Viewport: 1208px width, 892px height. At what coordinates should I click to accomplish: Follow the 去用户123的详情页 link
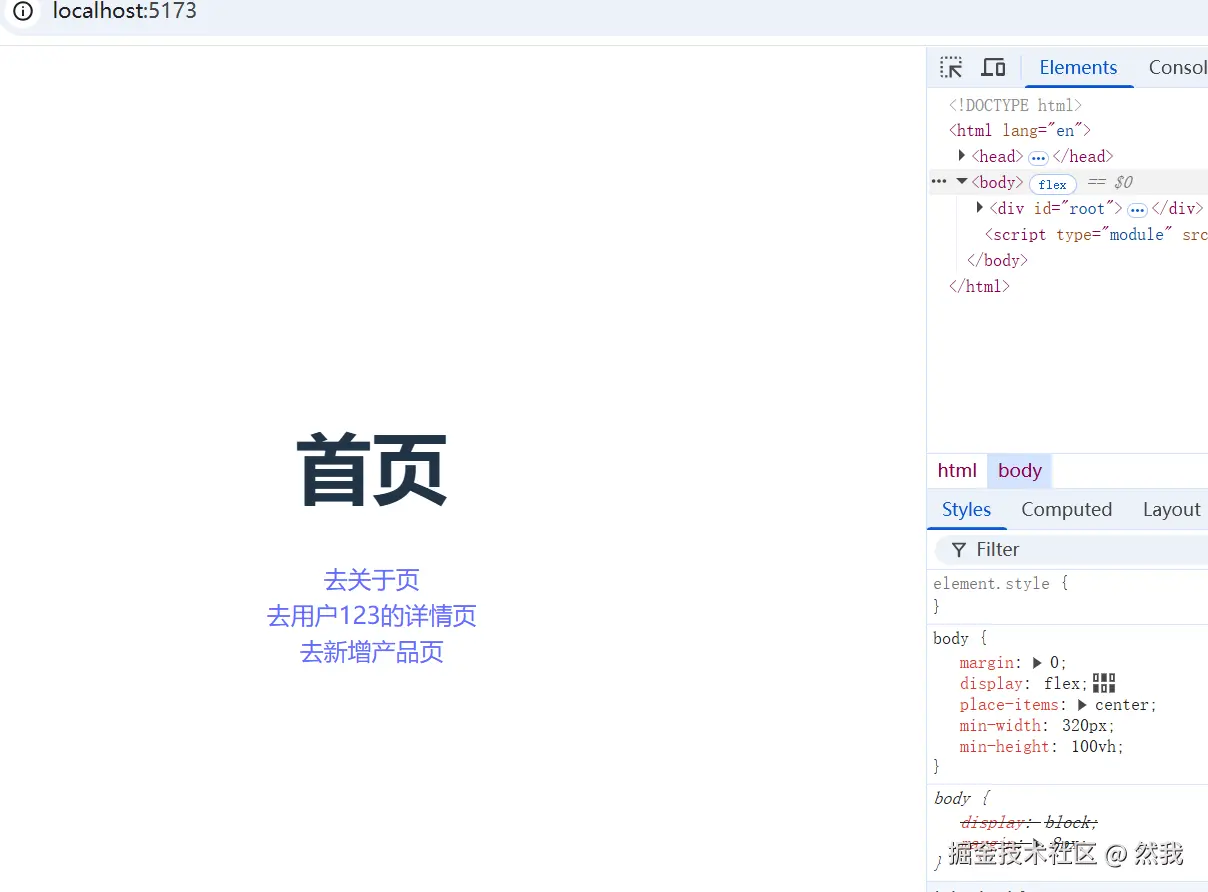tap(372, 615)
